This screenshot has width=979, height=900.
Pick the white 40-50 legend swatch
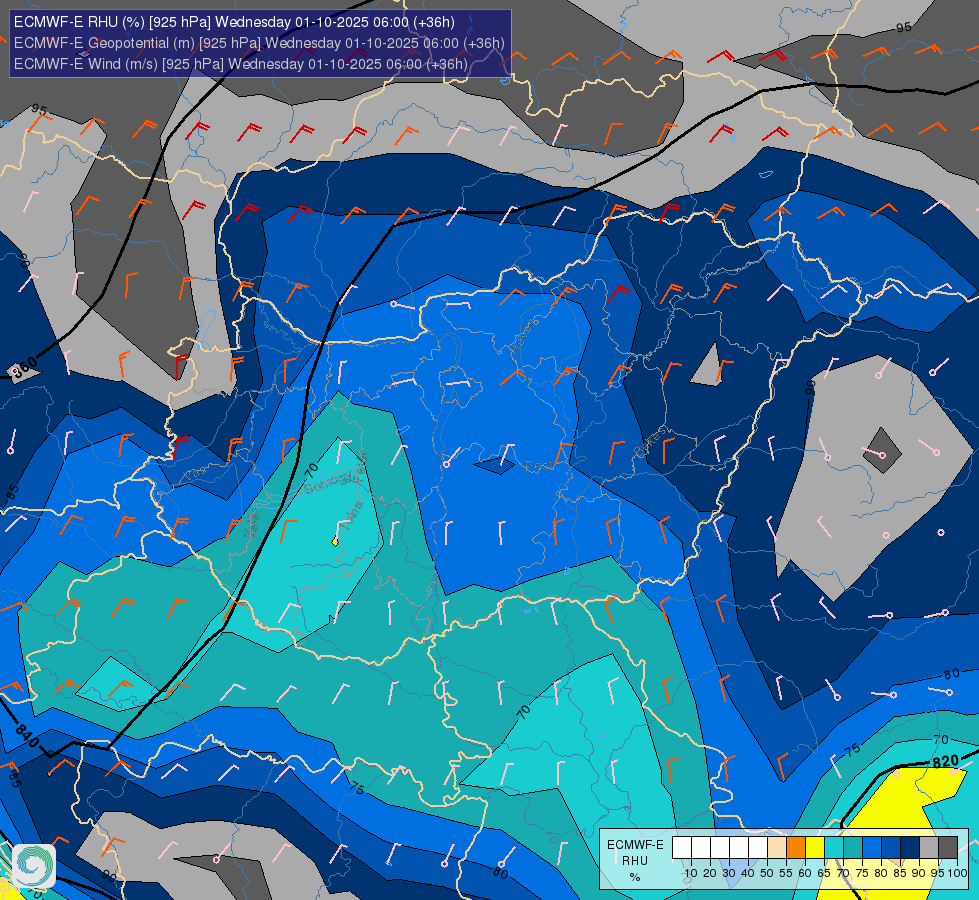(x=757, y=848)
